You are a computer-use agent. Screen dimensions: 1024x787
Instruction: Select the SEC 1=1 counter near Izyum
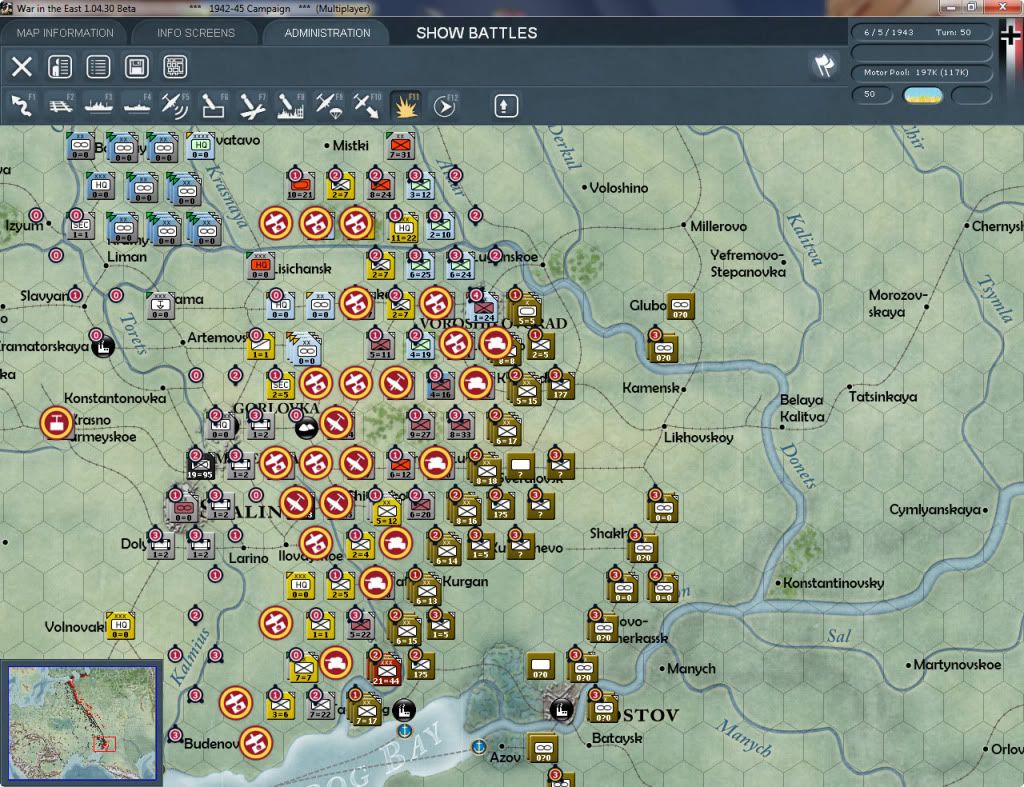[80, 225]
